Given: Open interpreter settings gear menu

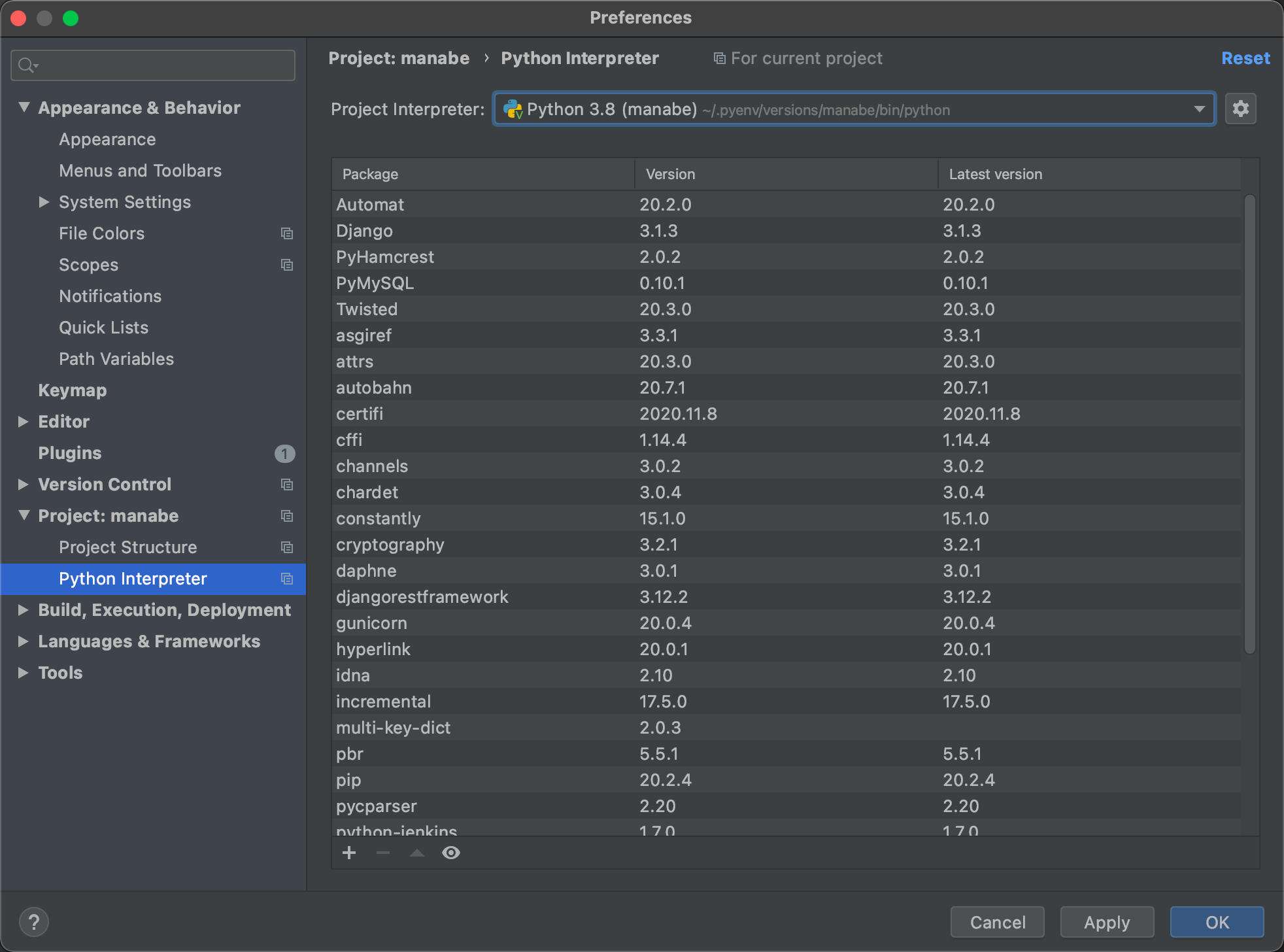Looking at the screenshot, I should click(x=1240, y=109).
